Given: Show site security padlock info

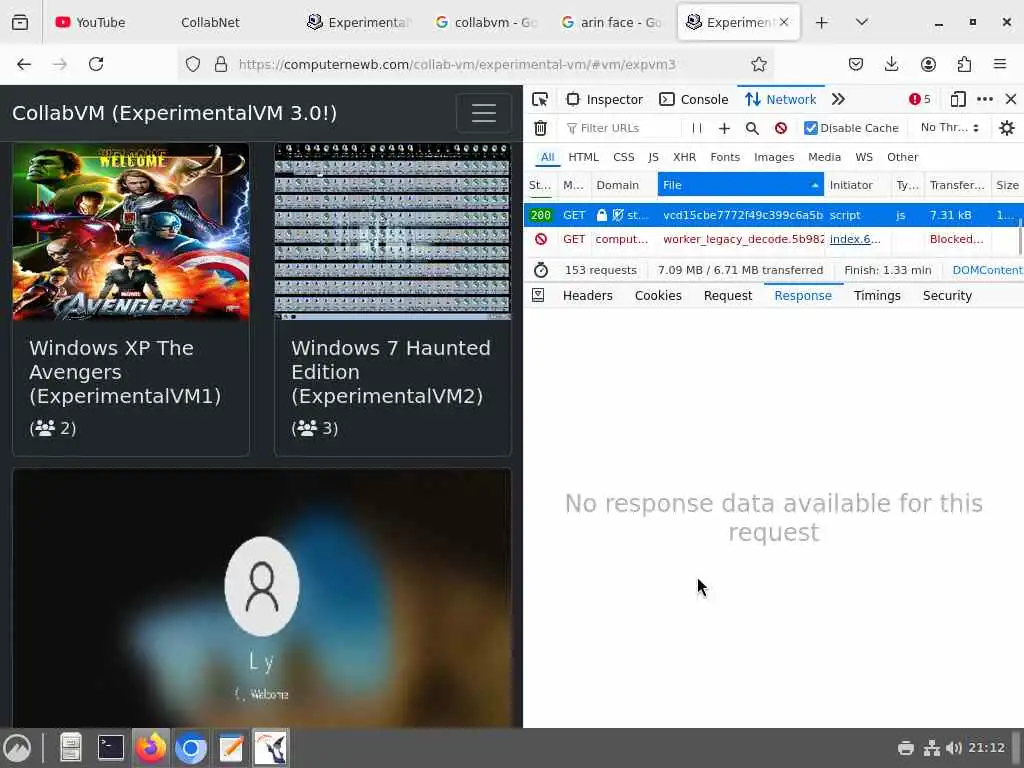Looking at the screenshot, I should tap(221, 64).
